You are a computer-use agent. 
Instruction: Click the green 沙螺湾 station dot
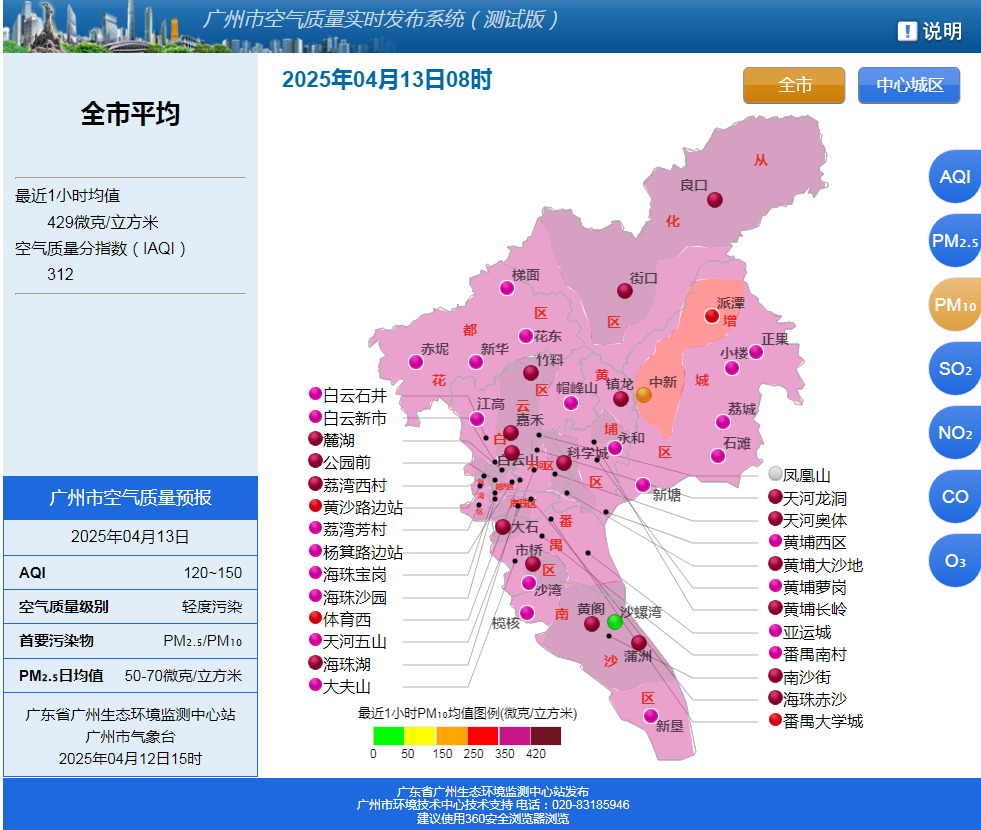(x=615, y=622)
